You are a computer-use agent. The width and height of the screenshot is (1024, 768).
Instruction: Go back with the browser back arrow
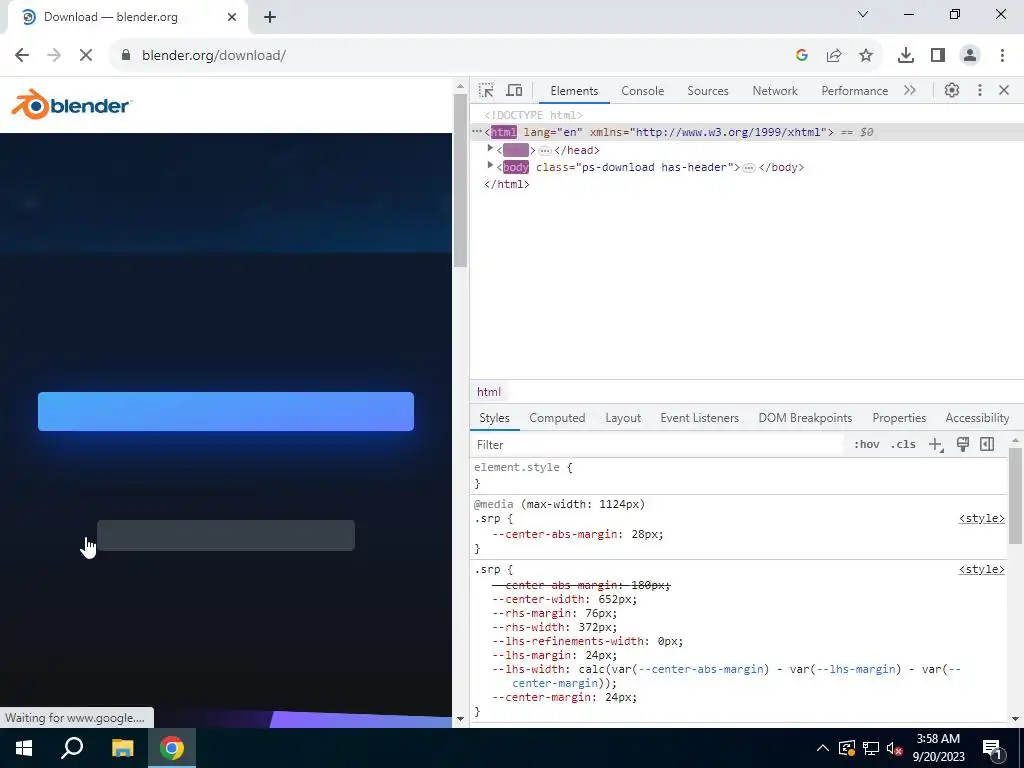point(22,56)
